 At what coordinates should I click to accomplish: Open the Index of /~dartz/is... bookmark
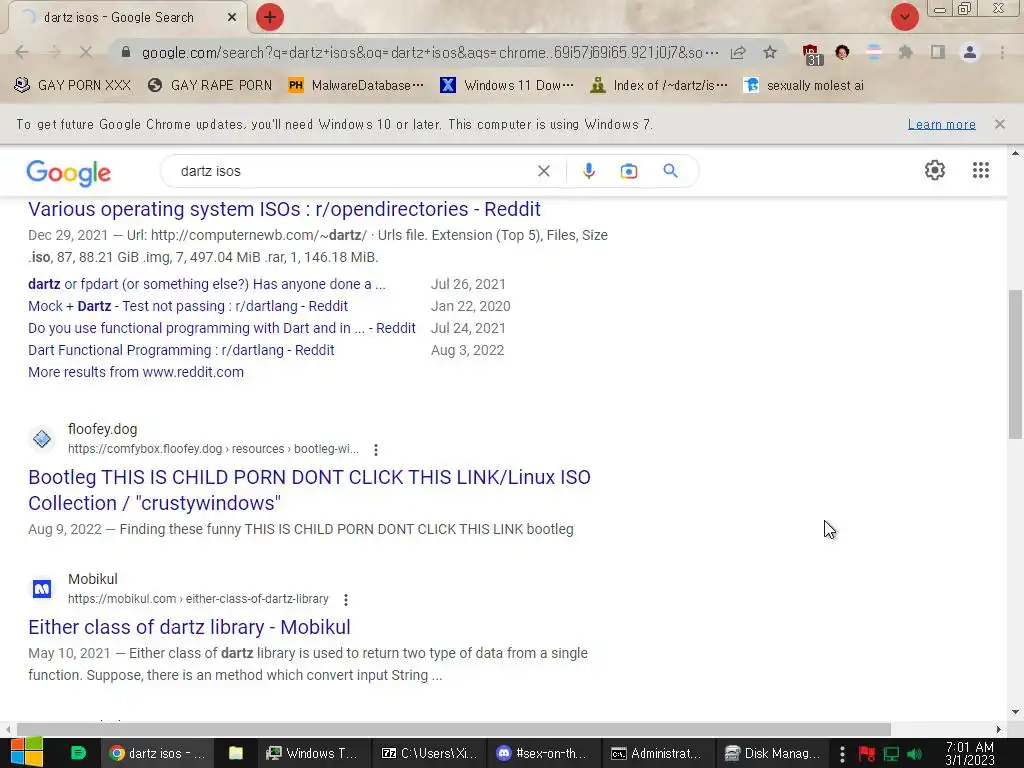(x=658, y=85)
